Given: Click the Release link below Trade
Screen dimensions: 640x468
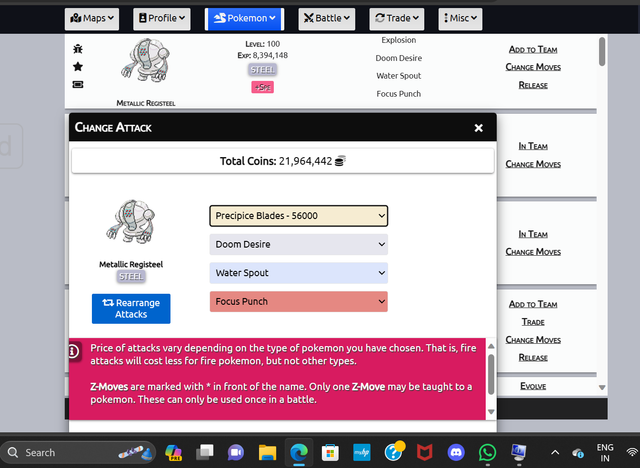Looking at the screenshot, I should point(533,358).
